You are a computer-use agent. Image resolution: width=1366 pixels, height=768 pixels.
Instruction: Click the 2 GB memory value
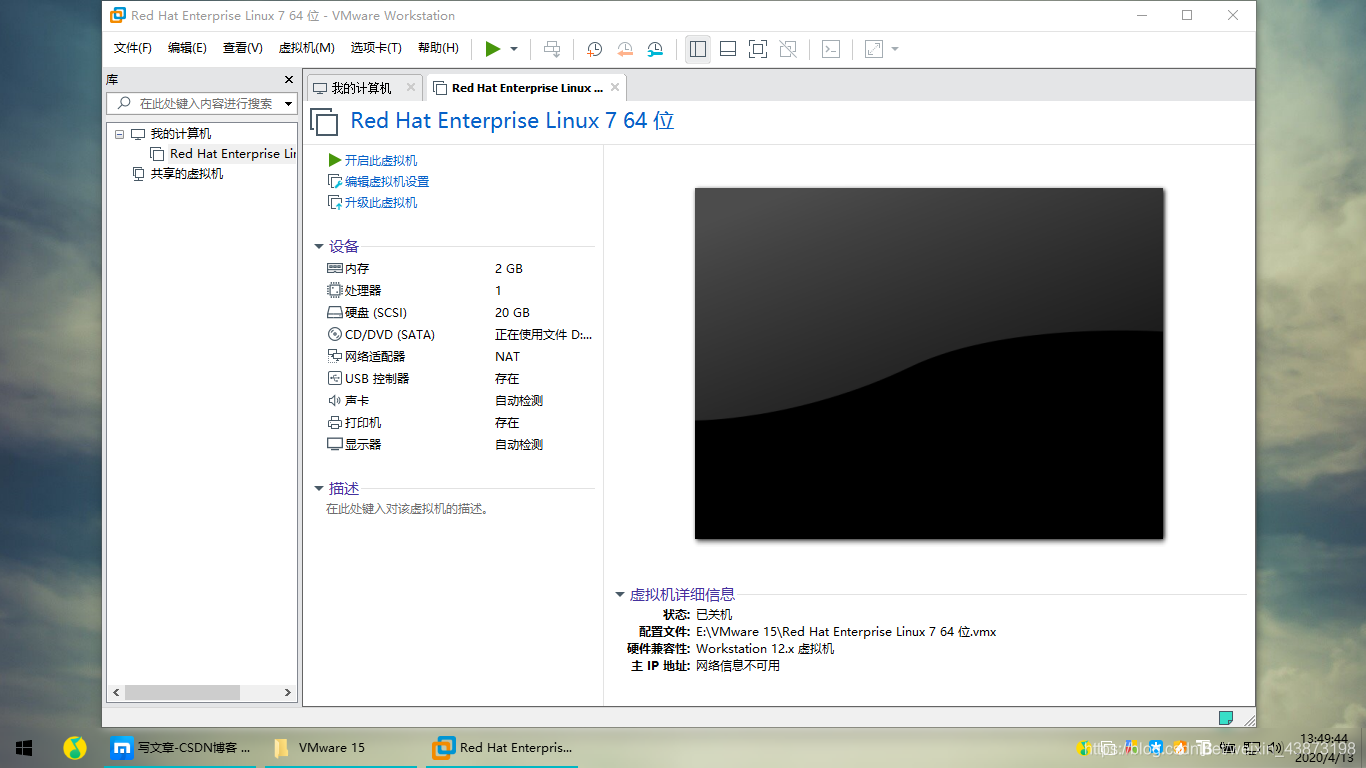pos(509,268)
